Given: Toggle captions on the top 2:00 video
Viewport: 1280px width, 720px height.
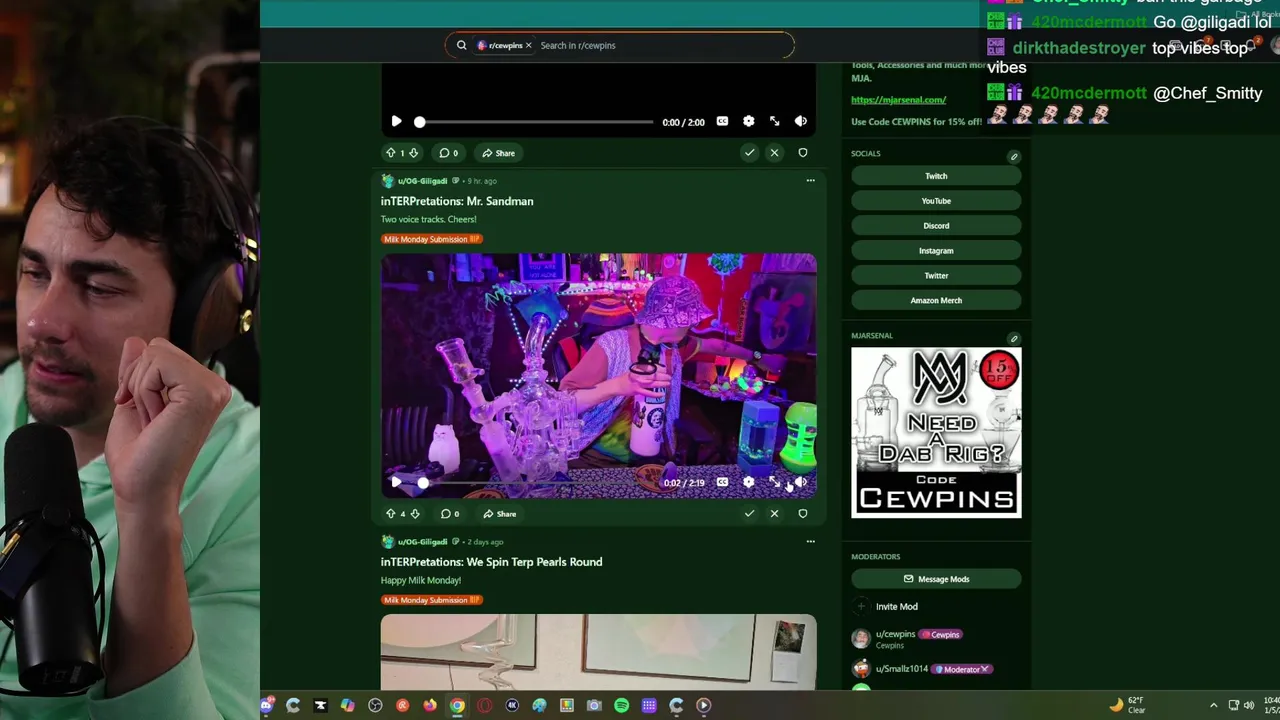Looking at the screenshot, I should (722, 121).
